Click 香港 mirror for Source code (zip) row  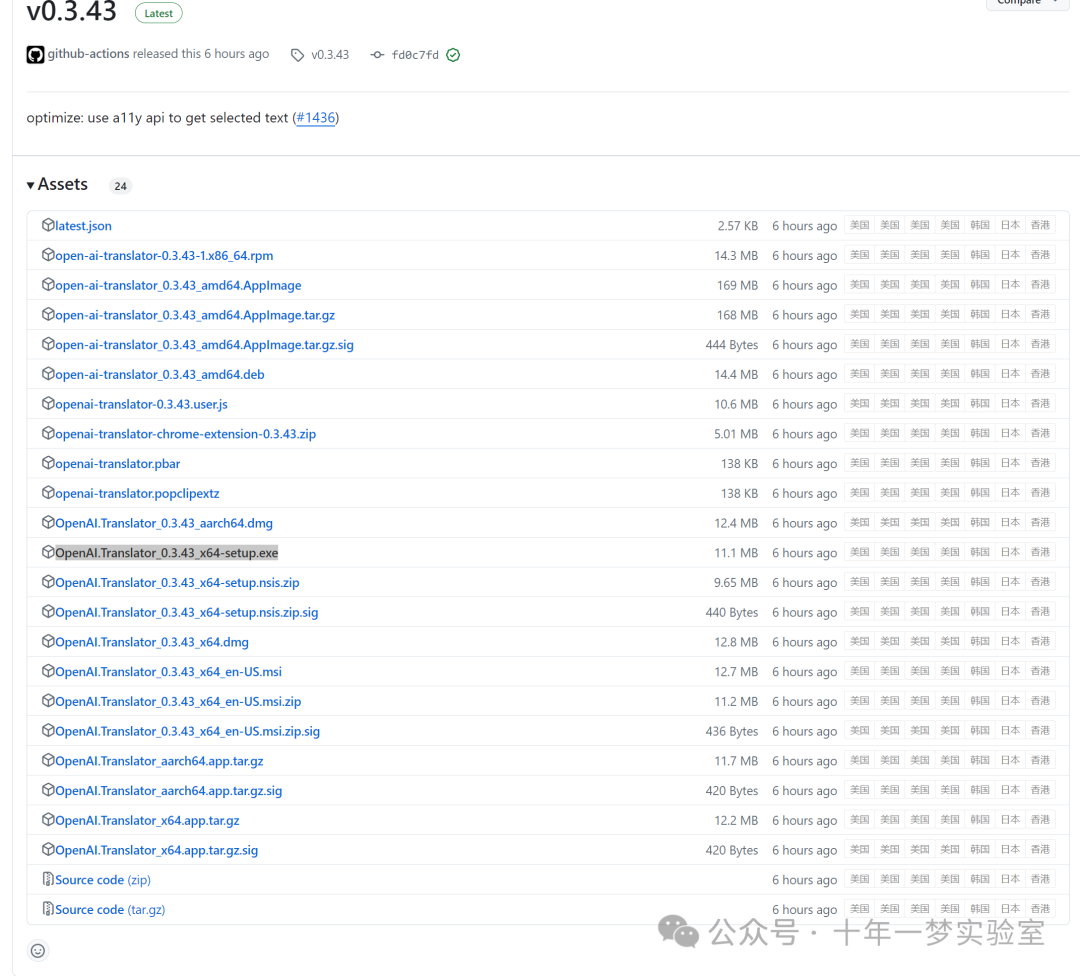[x=1040, y=879]
